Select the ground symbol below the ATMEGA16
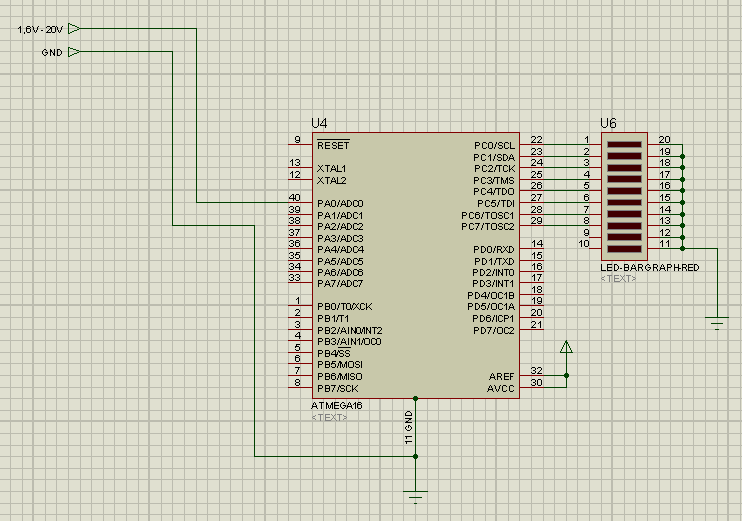This screenshot has height=521, width=742. point(416,492)
